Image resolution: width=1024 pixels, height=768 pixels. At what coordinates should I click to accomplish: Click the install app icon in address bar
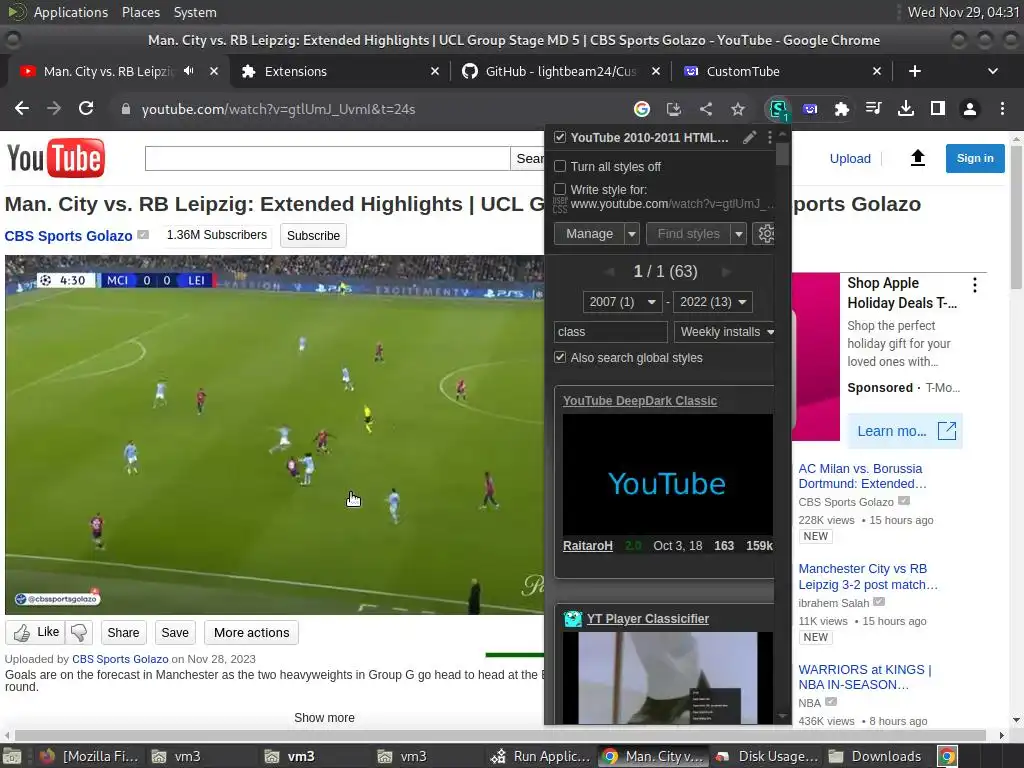click(674, 109)
